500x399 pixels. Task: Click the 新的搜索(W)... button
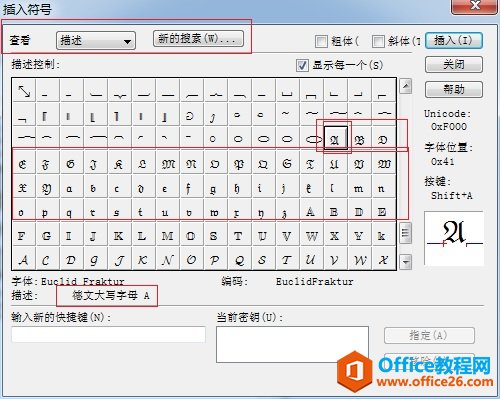(198, 39)
